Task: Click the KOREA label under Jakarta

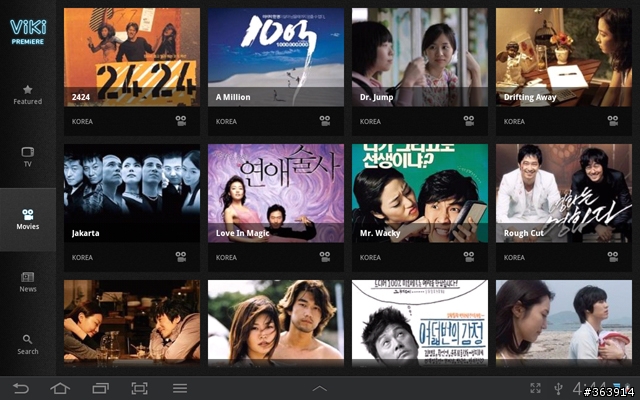Action: coord(82,257)
